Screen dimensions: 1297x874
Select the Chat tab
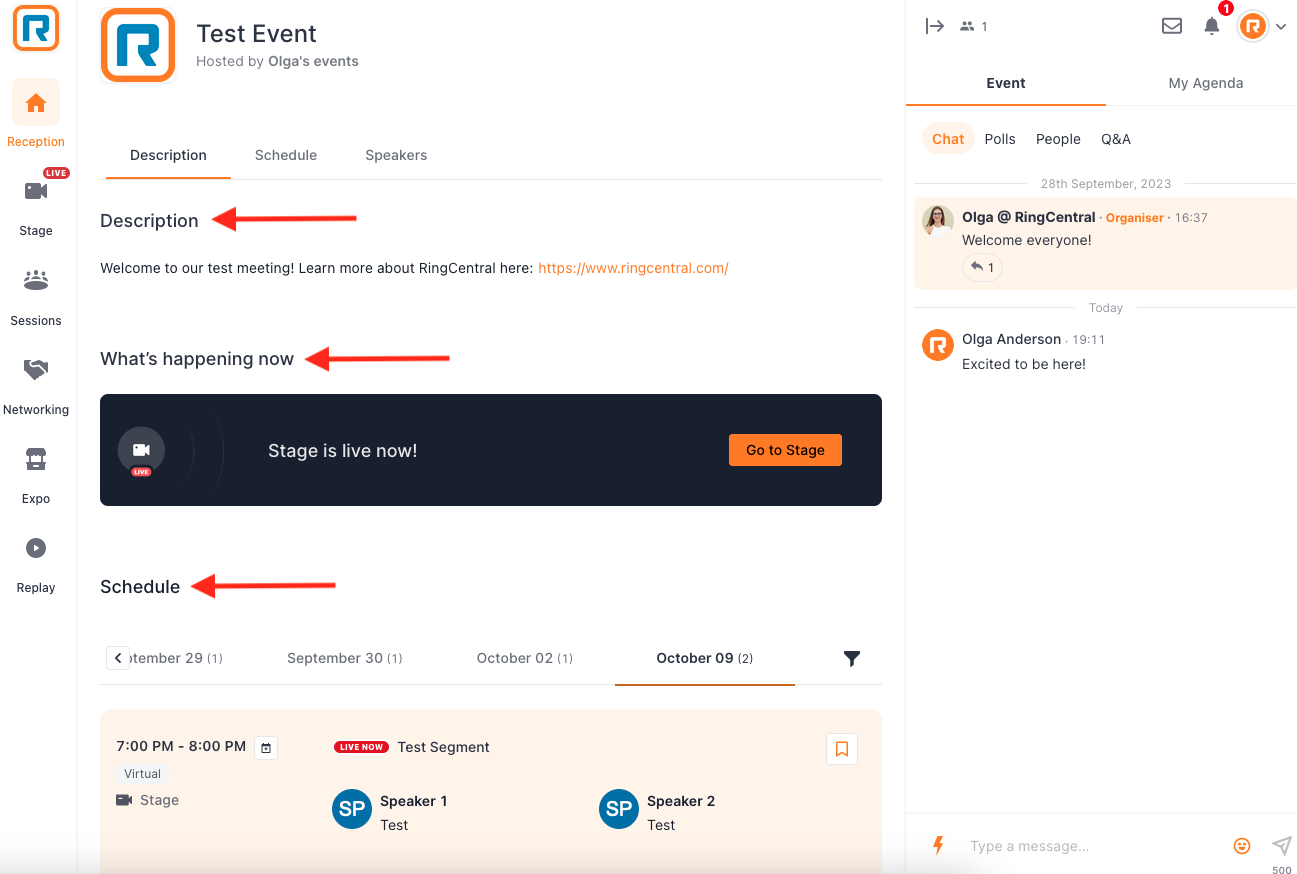pyautogui.click(x=948, y=139)
